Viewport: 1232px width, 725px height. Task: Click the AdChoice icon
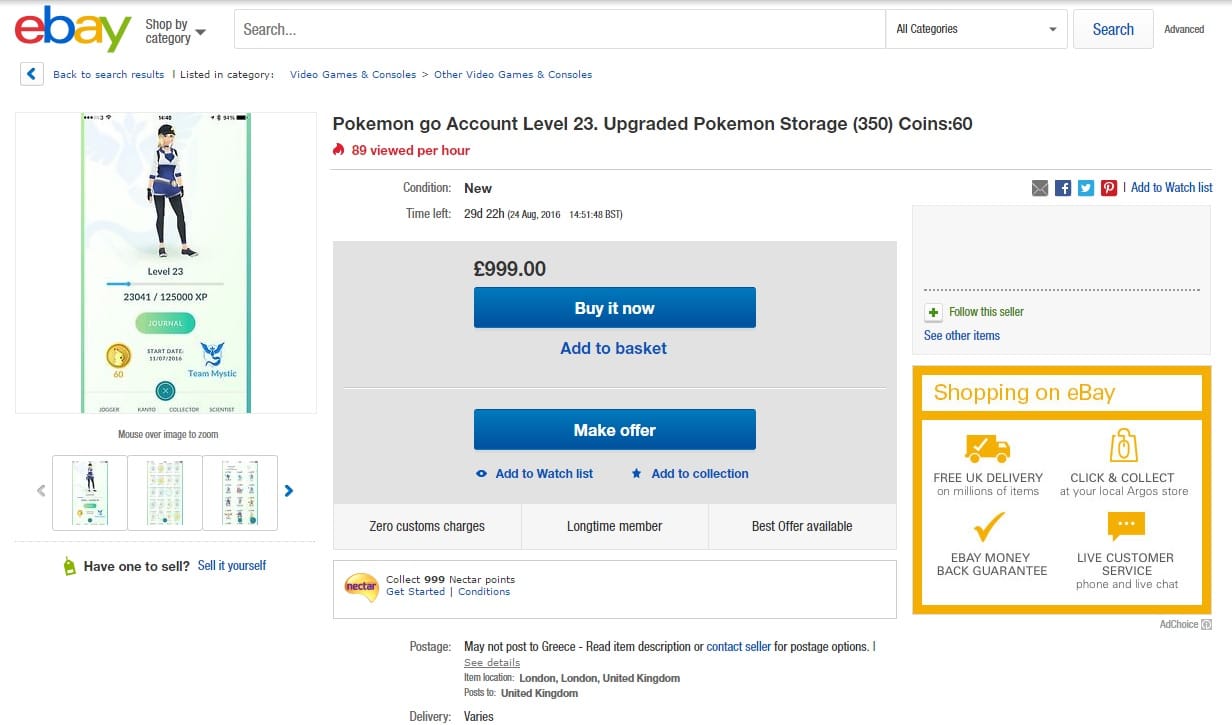point(1207,625)
